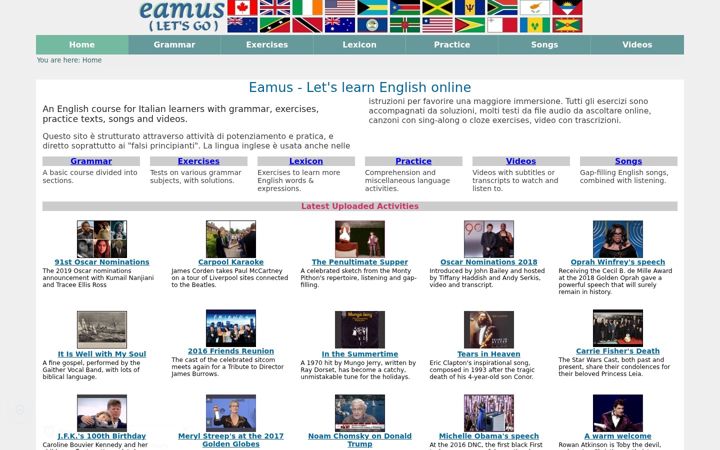Open the 2016 Friends Reunion link
The image size is (720, 450).
click(x=231, y=351)
